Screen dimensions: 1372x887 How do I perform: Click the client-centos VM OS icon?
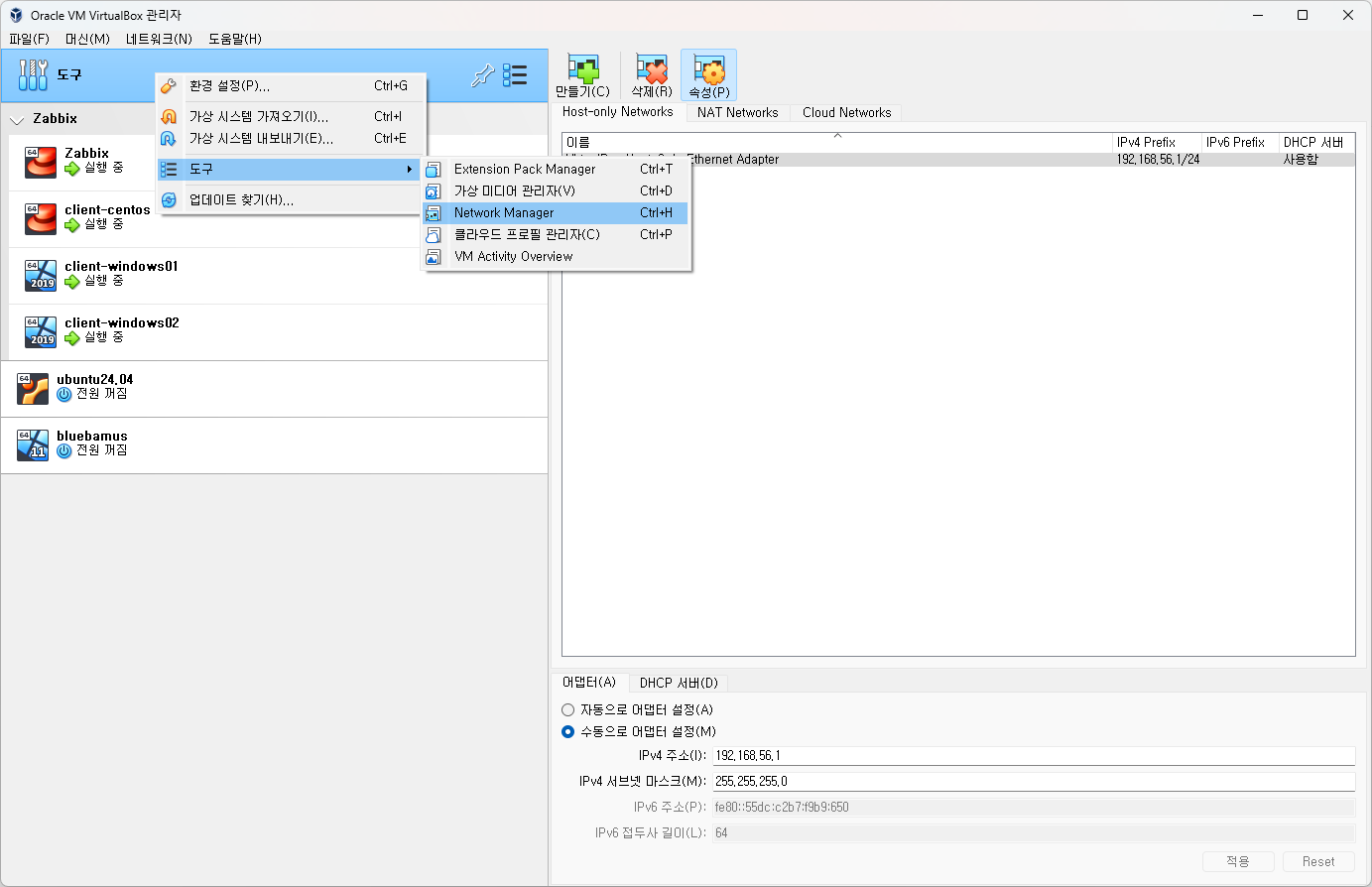[41, 219]
